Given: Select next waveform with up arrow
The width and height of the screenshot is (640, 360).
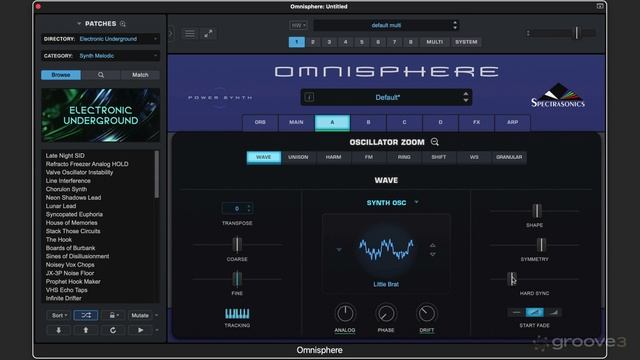Looking at the screenshot, I should coord(433,245).
